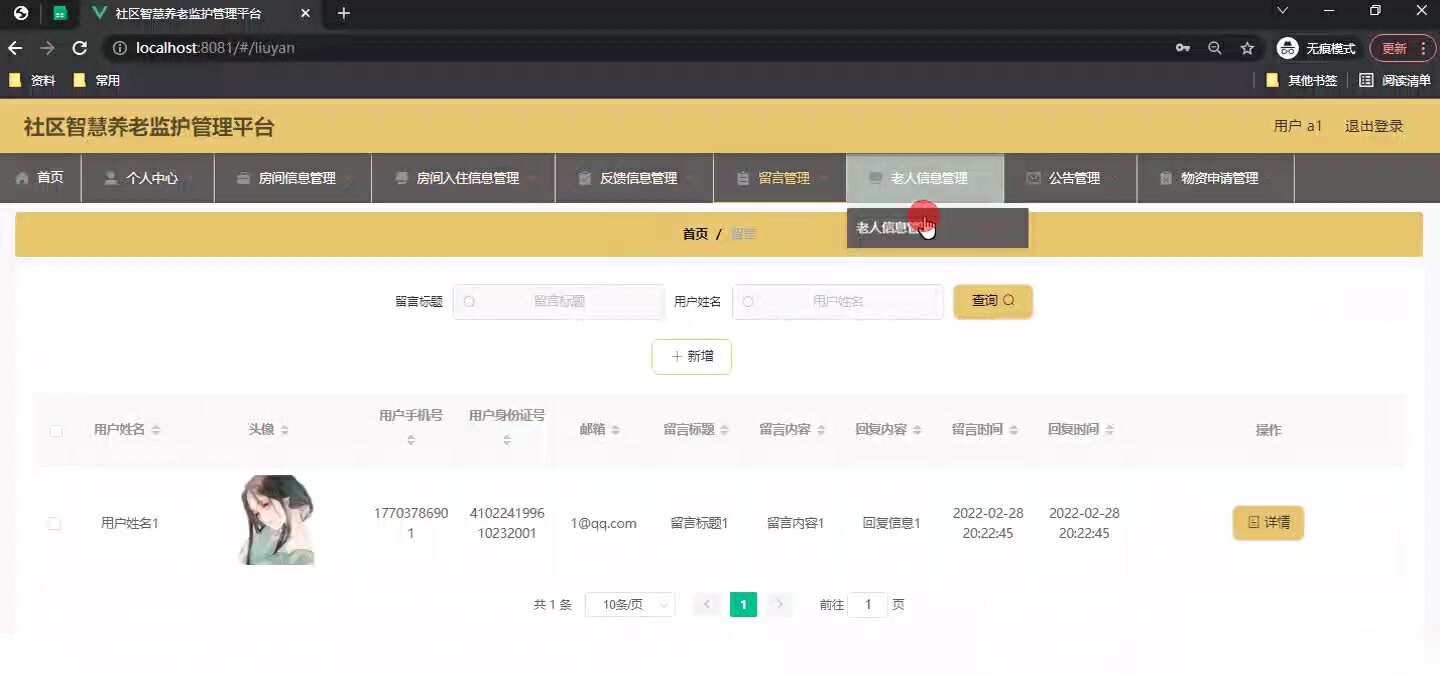Open the 老人信息管理 dropdown arrow
Screen dimensions: 1440x676
pos(981,177)
